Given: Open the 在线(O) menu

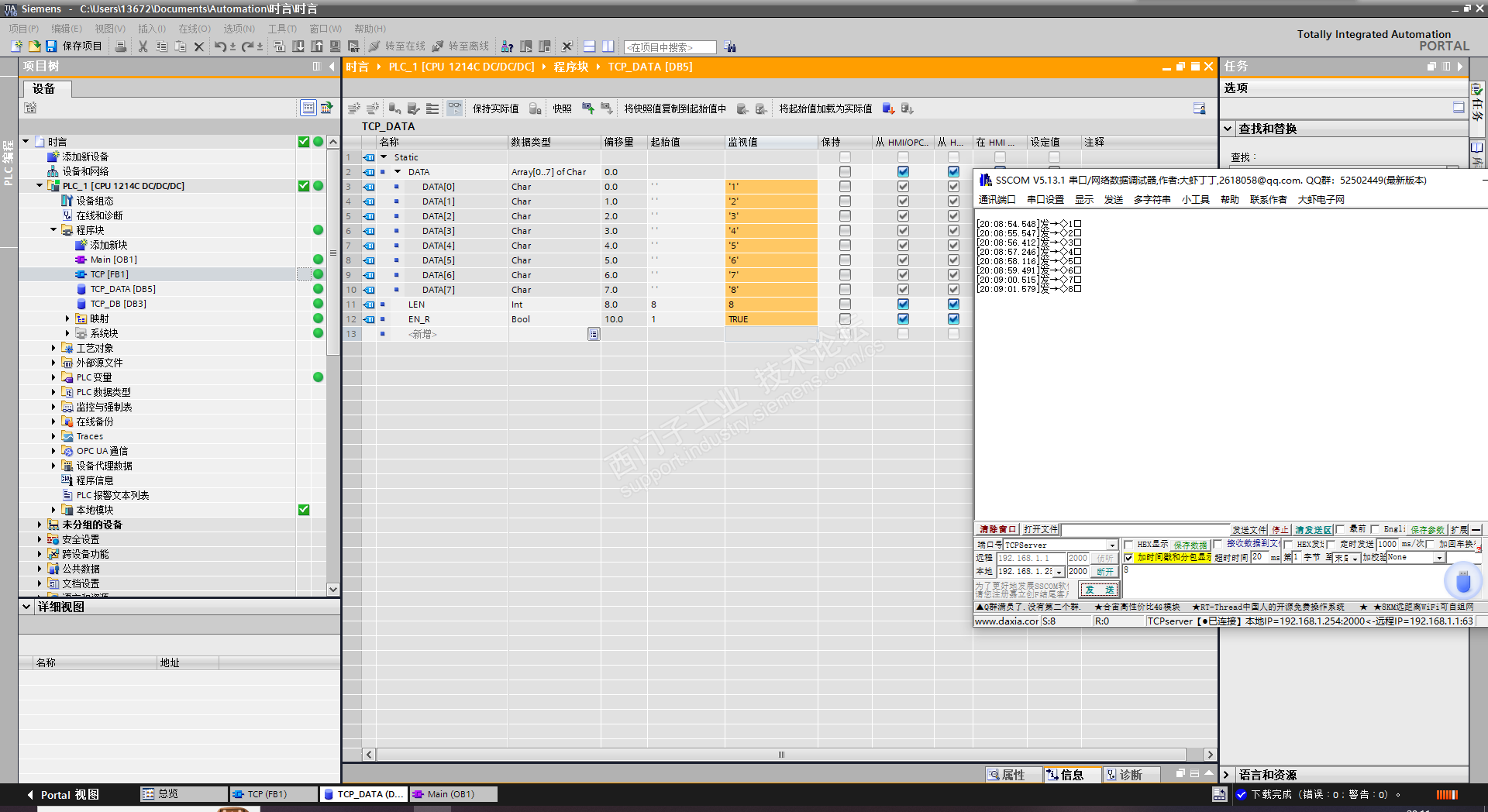Looking at the screenshot, I should (x=194, y=29).
